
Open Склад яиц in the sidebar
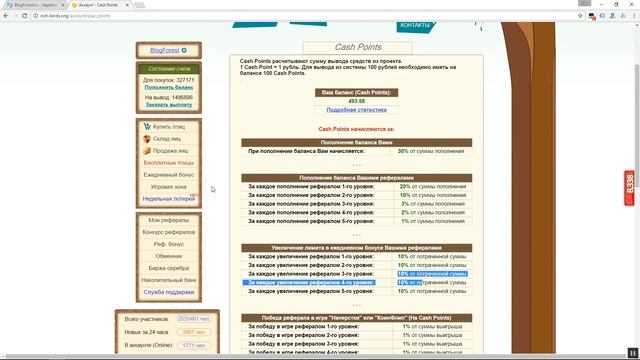[167, 139]
